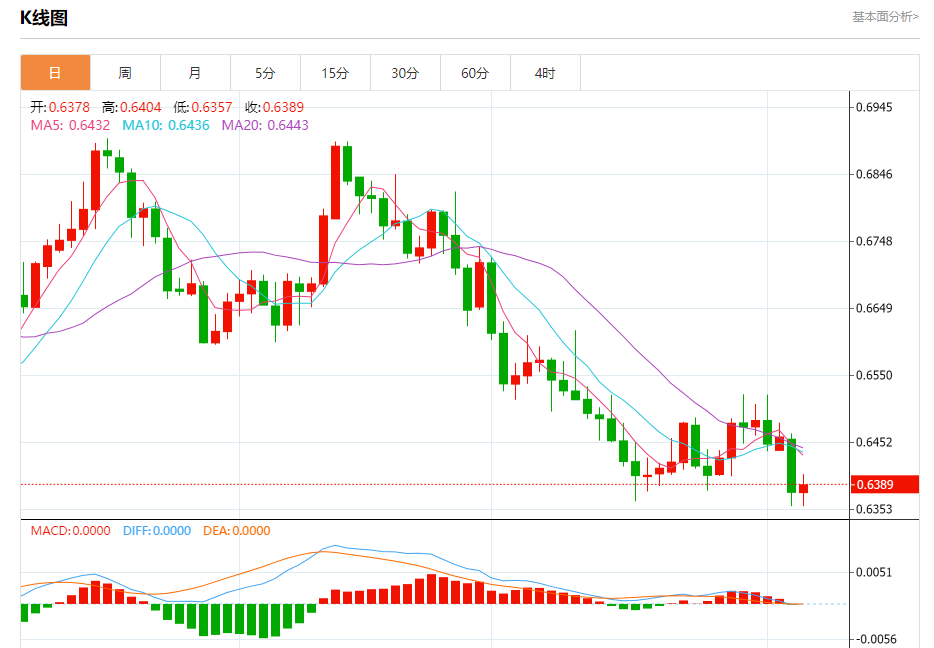Image resolution: width=934 pixels, height=648 pixels.
Task: Click the 0.6945 price axis label
Action: point(874,107)
